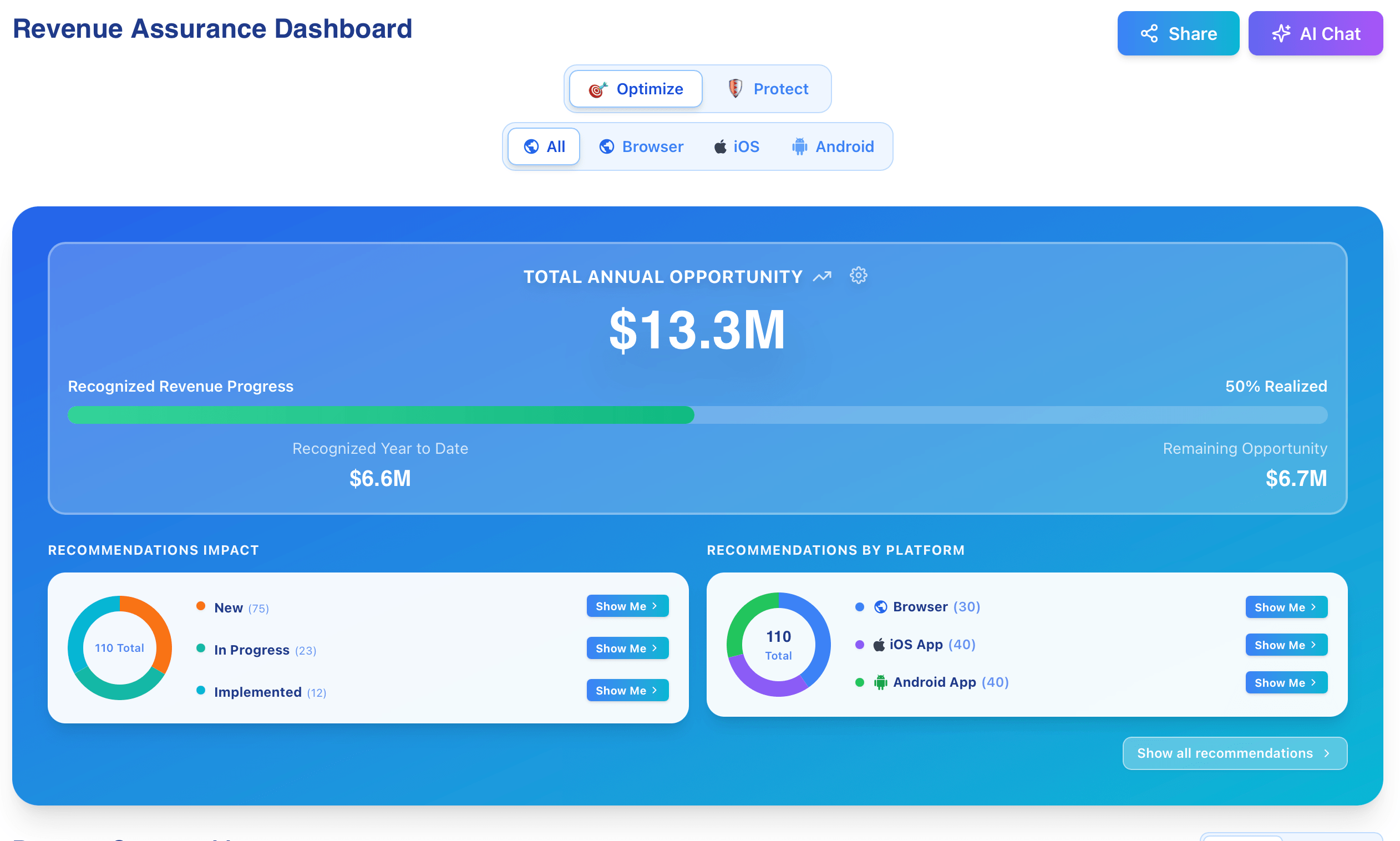Filter by iOS platform
The image size is (1400, 841).
[737, 147]
